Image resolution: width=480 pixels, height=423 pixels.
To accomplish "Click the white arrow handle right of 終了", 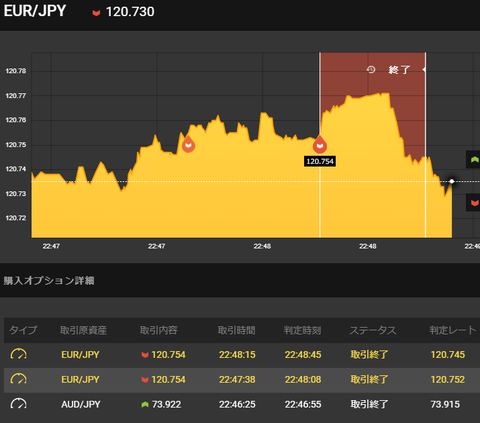I will (x=424, y=70).
